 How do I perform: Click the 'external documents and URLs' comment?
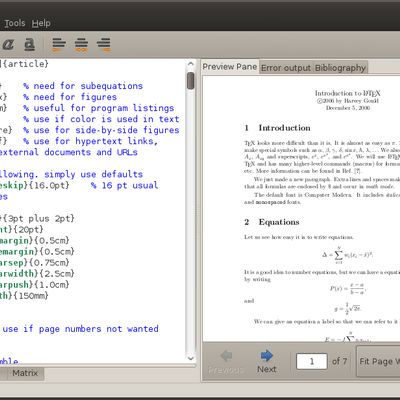click(69, 152)
